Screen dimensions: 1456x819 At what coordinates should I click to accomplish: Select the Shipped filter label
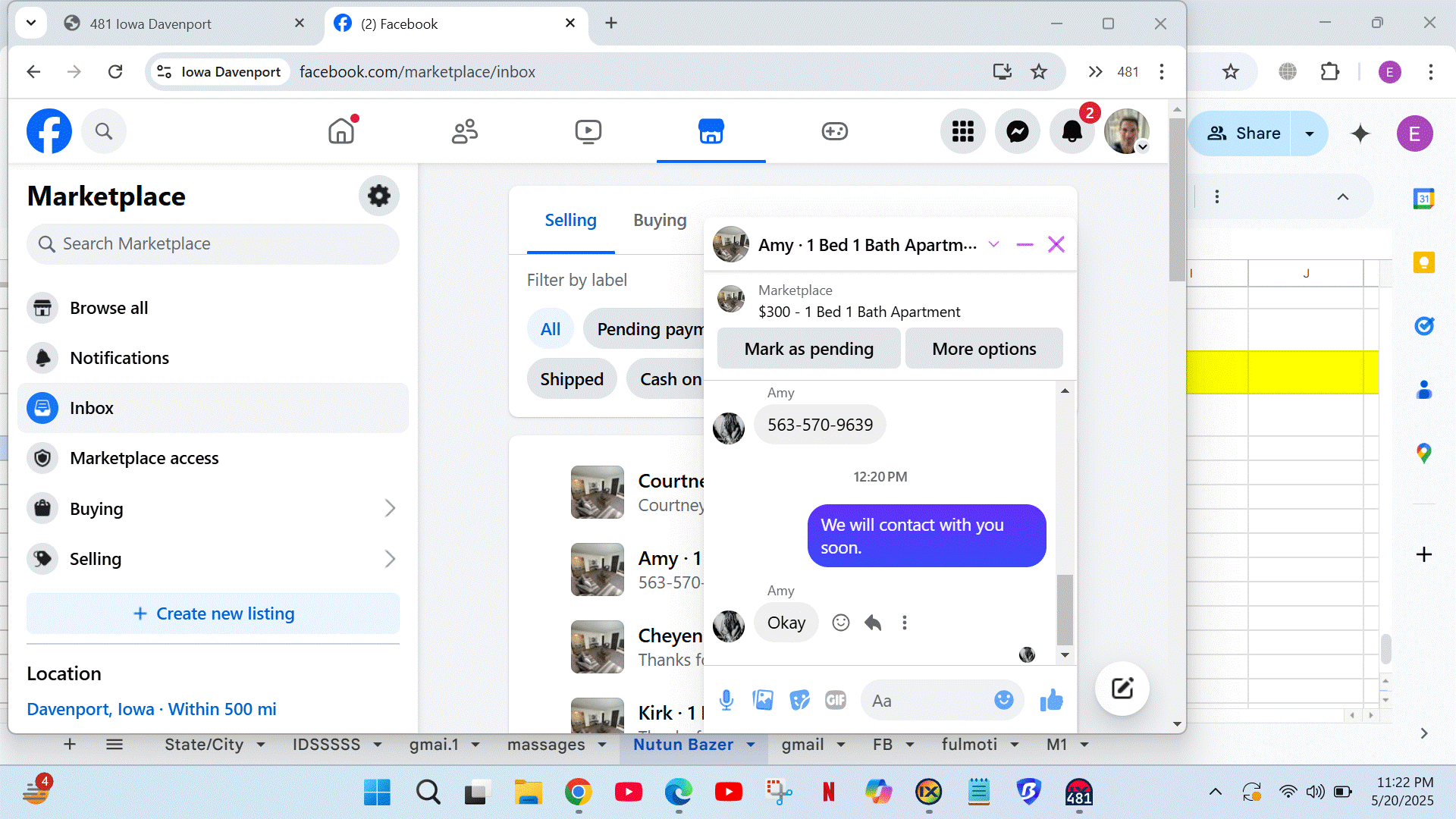(572, 379)
